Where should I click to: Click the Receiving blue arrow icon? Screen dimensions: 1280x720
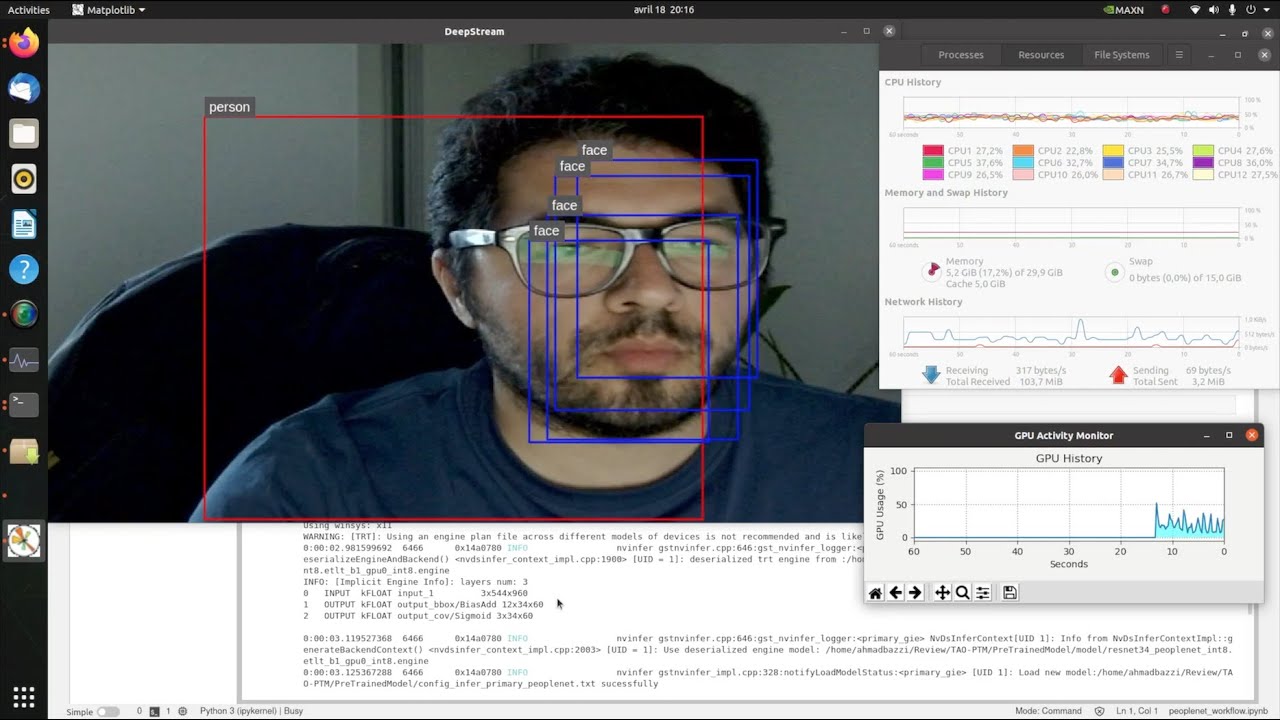pyautogui.click(x=931, y=375)
